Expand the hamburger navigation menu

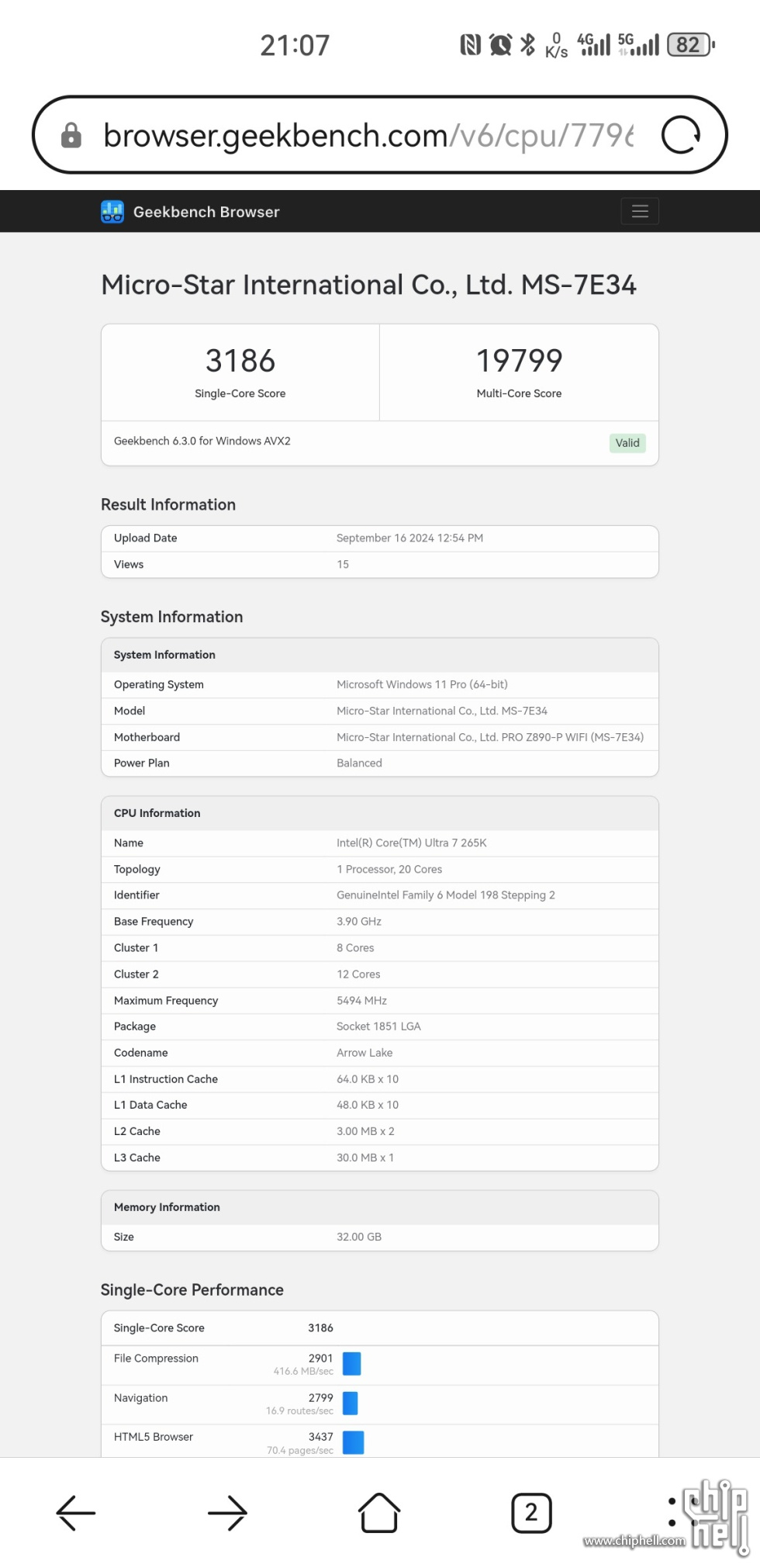tap(640, 211)
